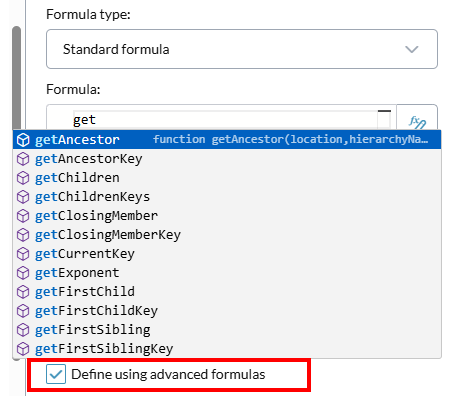Click the cube icon beside getExponent
The height and width of the screenshot is (396, 454).
pyautogui.click(x=23, y=273)
